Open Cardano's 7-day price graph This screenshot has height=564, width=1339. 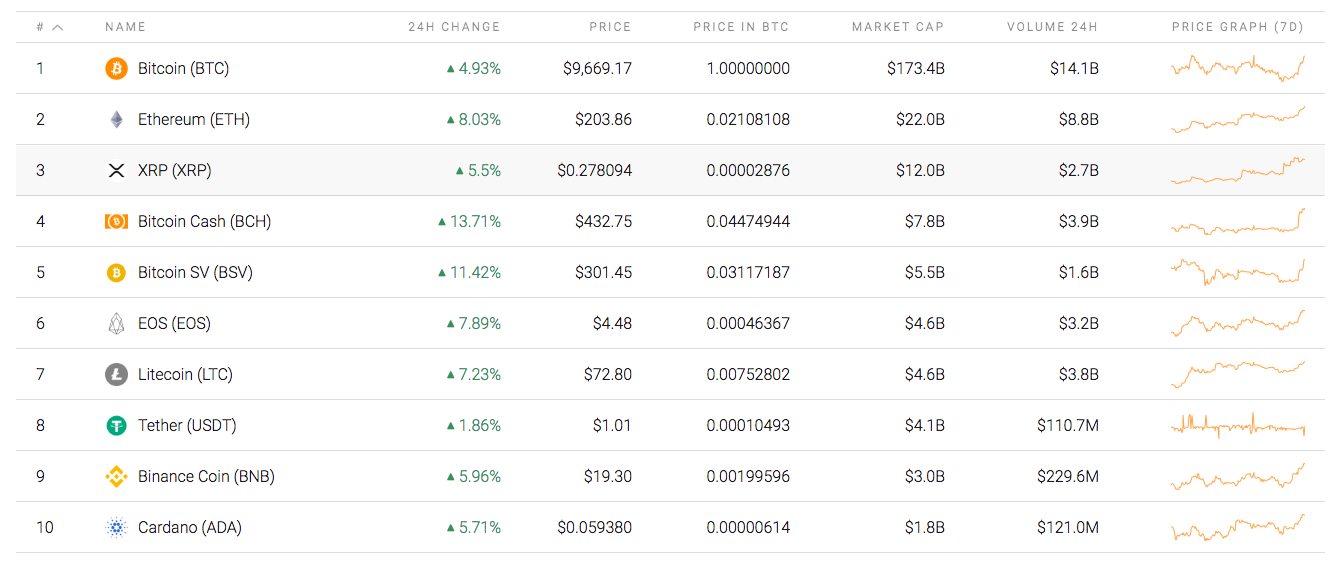point(1238,527)
